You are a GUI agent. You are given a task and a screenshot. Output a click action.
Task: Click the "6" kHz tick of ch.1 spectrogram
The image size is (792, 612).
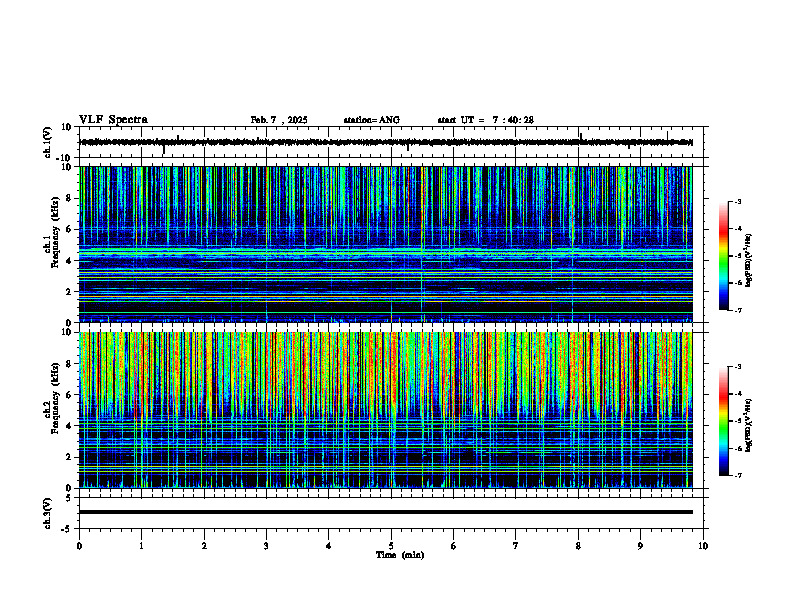click(70, 229)
